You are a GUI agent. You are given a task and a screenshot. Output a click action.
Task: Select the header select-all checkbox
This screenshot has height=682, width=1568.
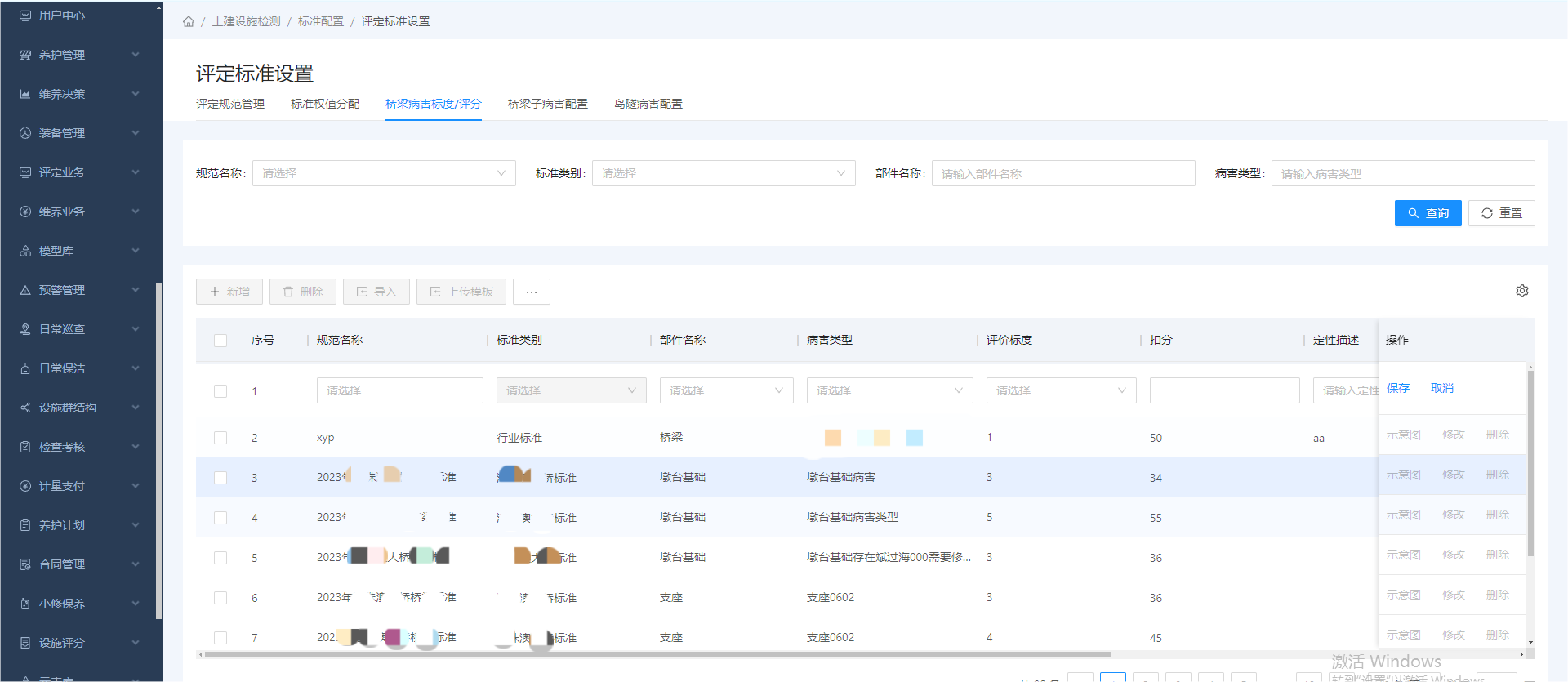coord(220,341)
